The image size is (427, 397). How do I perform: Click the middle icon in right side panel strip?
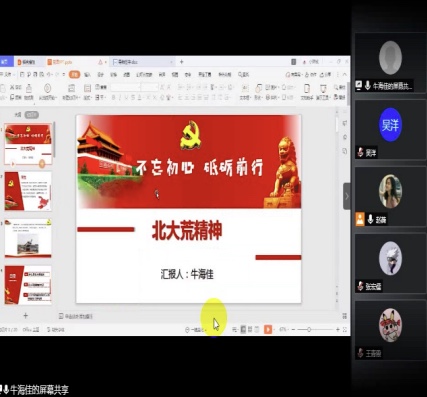click(345, 137)
